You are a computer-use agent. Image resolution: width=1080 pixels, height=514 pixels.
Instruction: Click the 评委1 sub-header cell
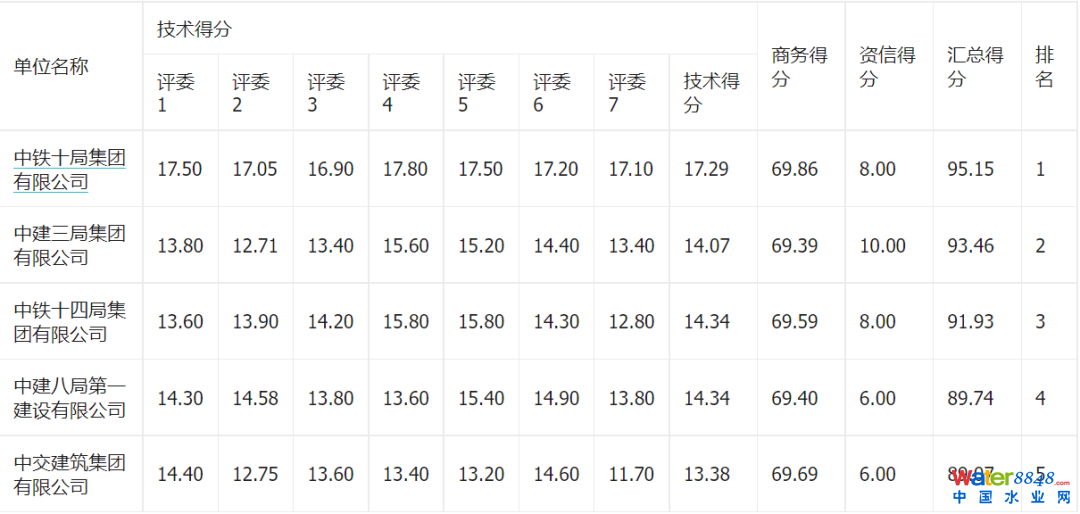tap(174, 92)
